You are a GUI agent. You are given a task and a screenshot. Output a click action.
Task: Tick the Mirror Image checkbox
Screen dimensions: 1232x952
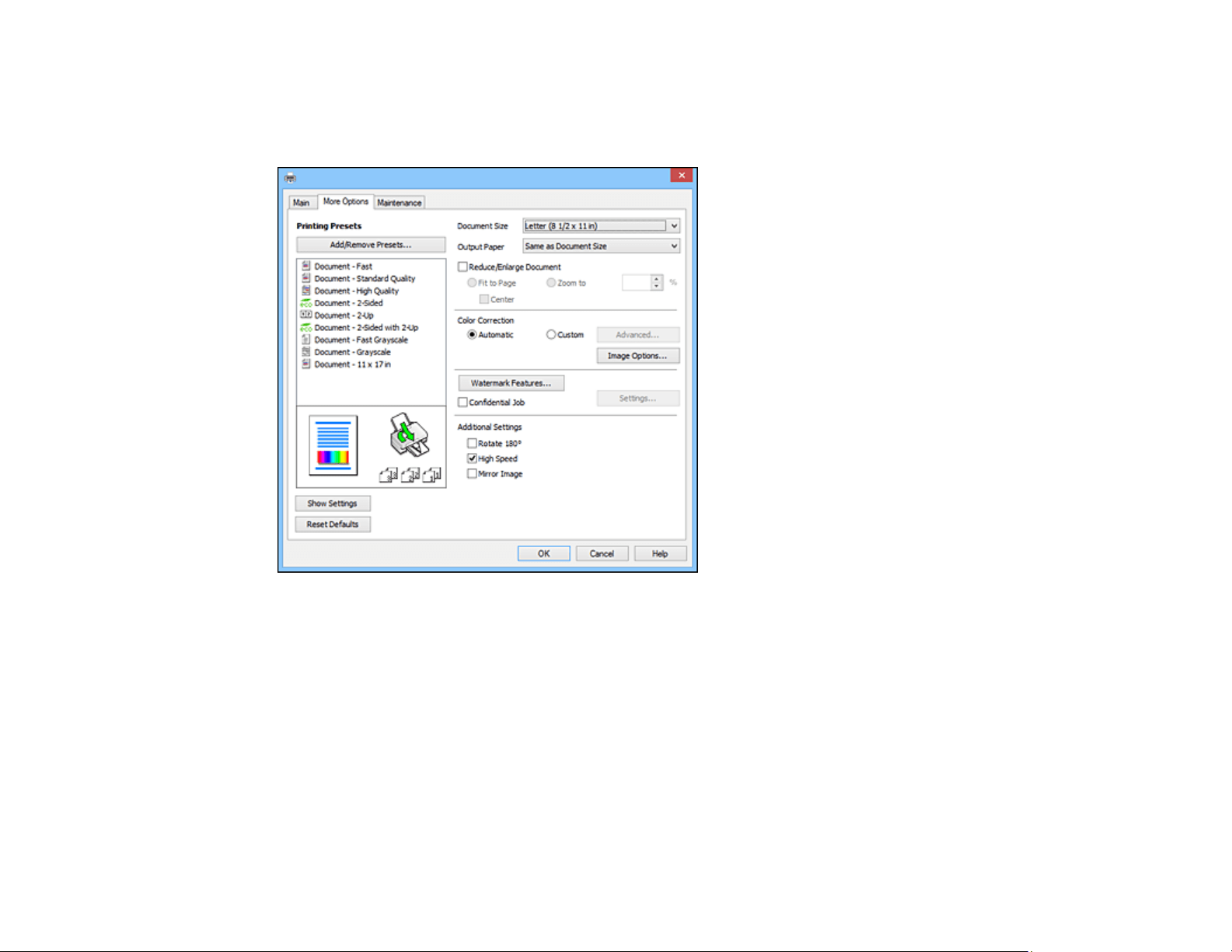coord(472,473)
